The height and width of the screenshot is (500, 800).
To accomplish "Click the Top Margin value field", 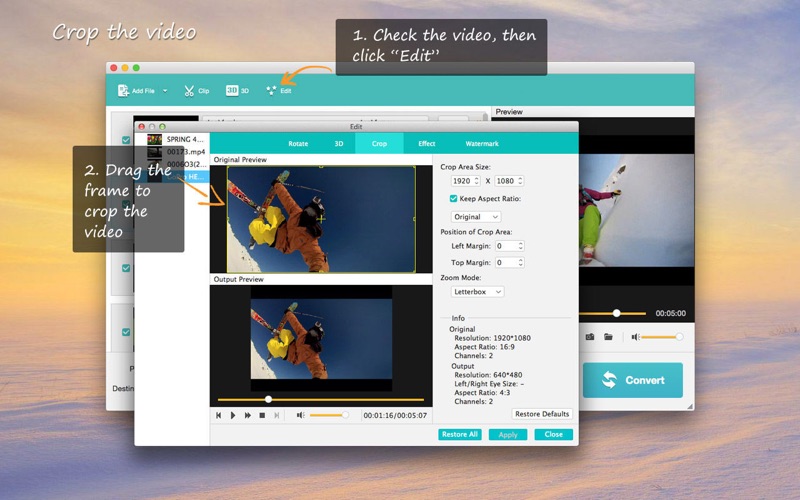I will coord(506,262).
